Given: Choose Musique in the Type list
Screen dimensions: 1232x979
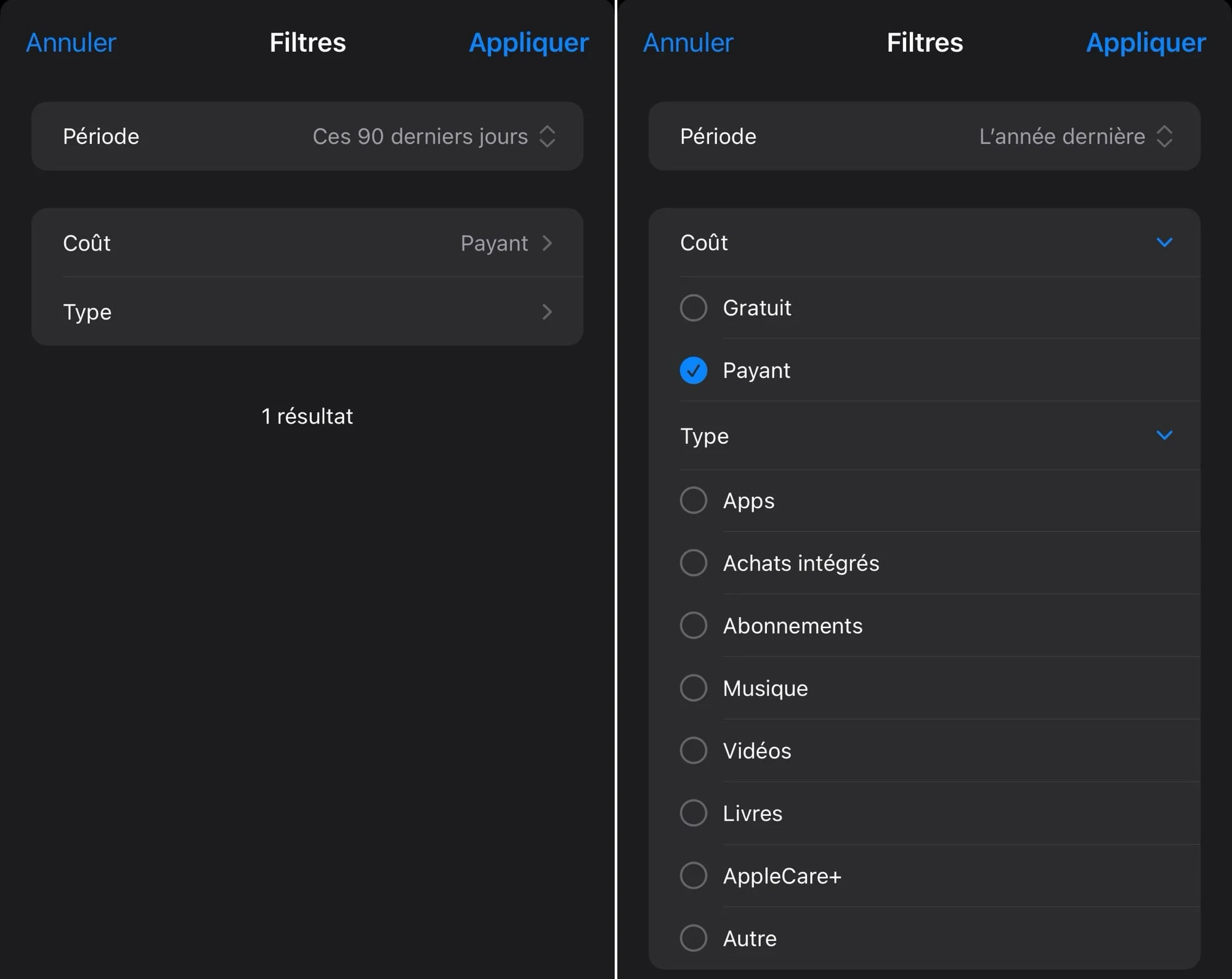Looking at the screenshot, I should coord(924,688).
